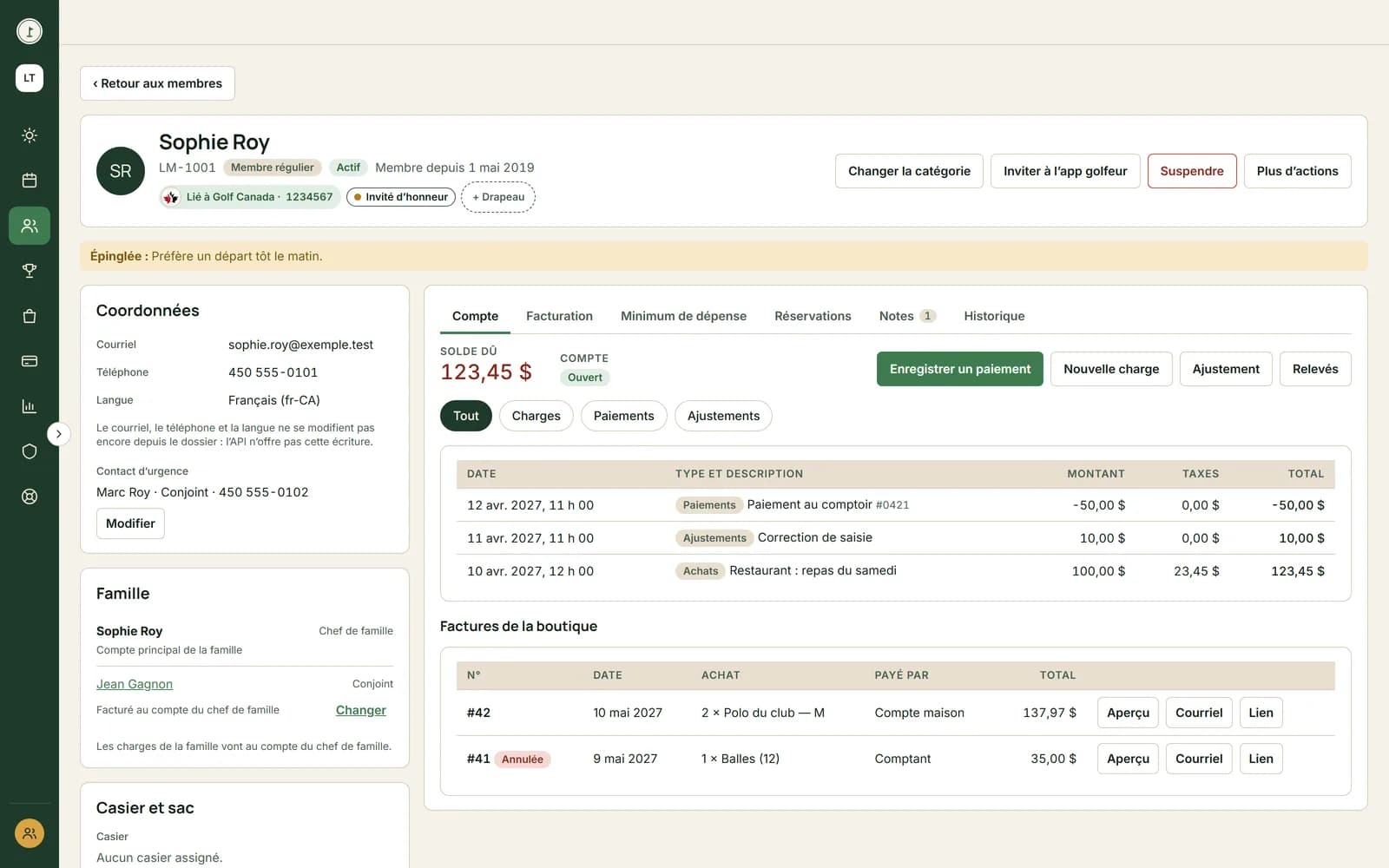Open the Plus d'actions menu
This screenshot has height=868, width=1389.
click(1297, 171)
